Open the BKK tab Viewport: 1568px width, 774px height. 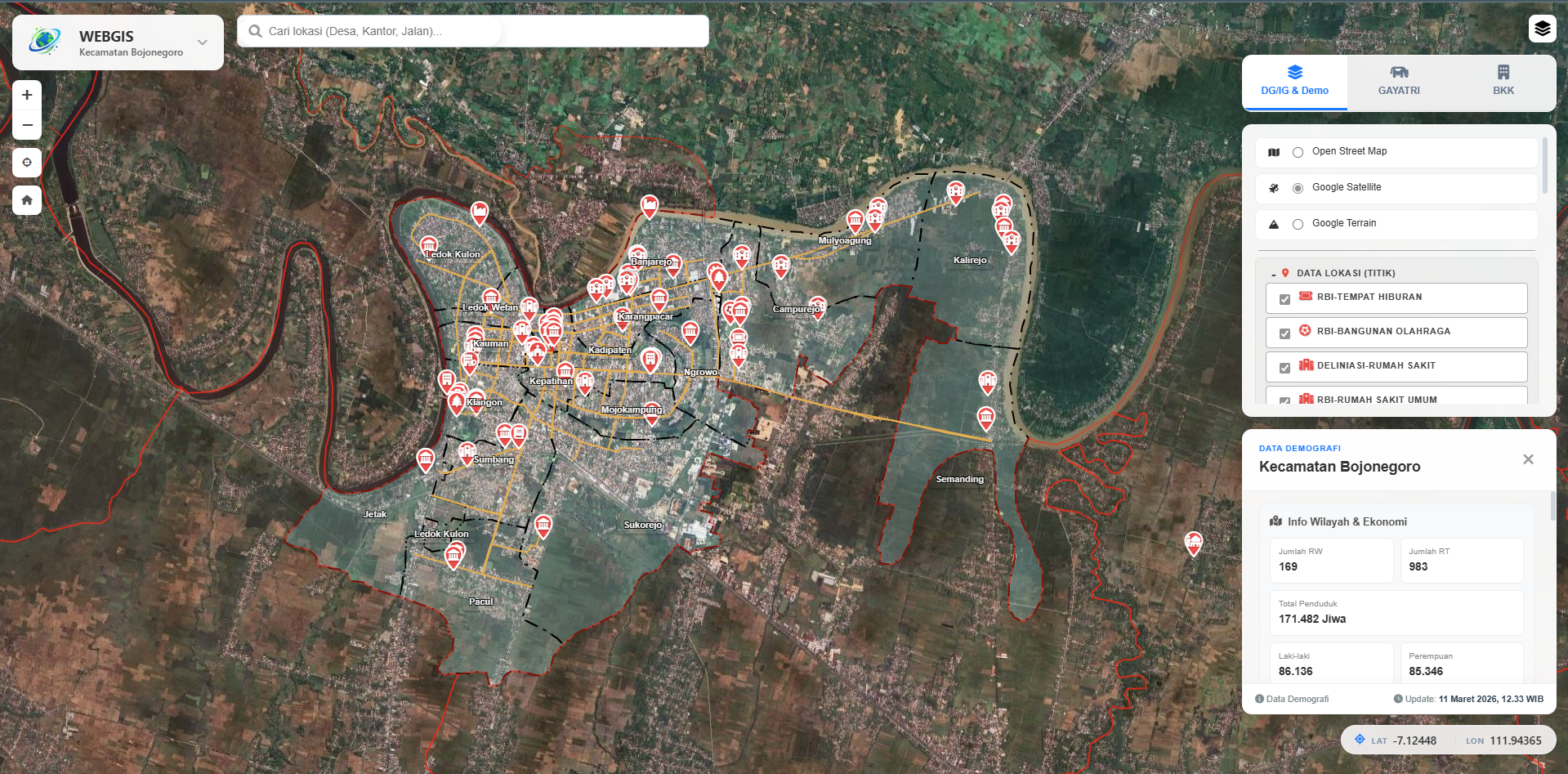[1503, 82]
